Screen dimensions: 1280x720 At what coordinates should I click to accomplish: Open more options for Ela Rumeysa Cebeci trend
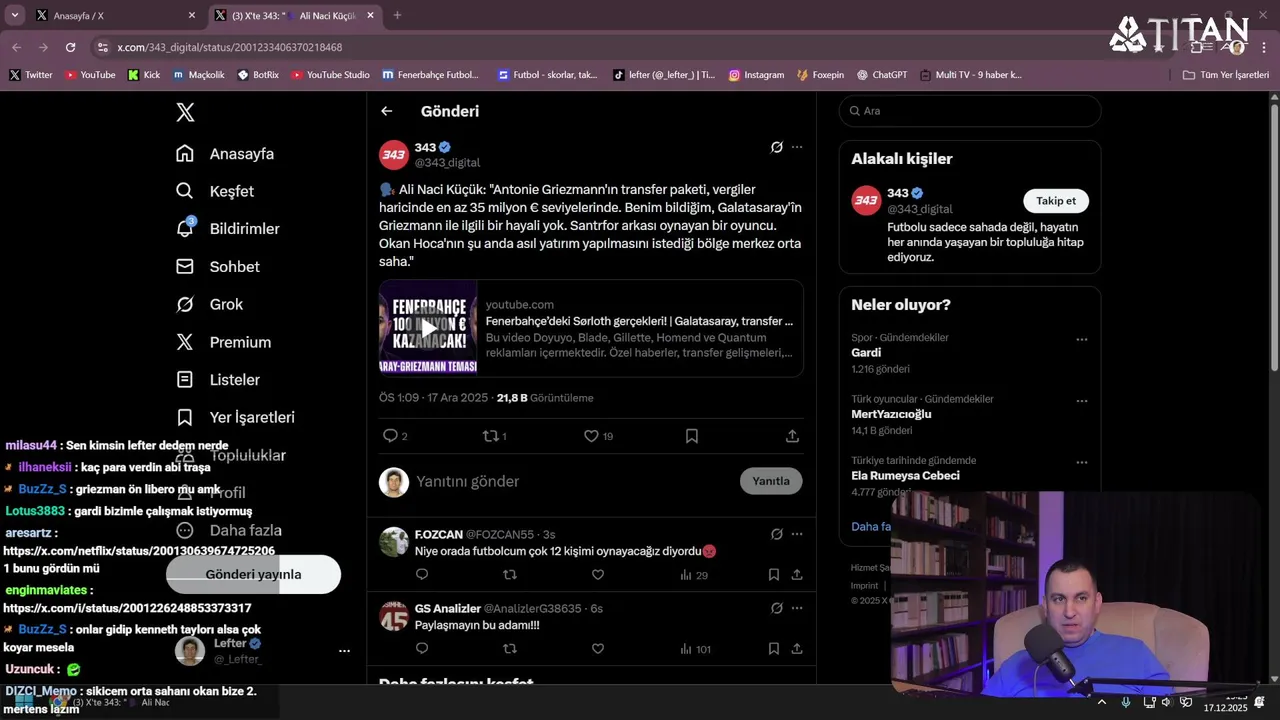1081,463
